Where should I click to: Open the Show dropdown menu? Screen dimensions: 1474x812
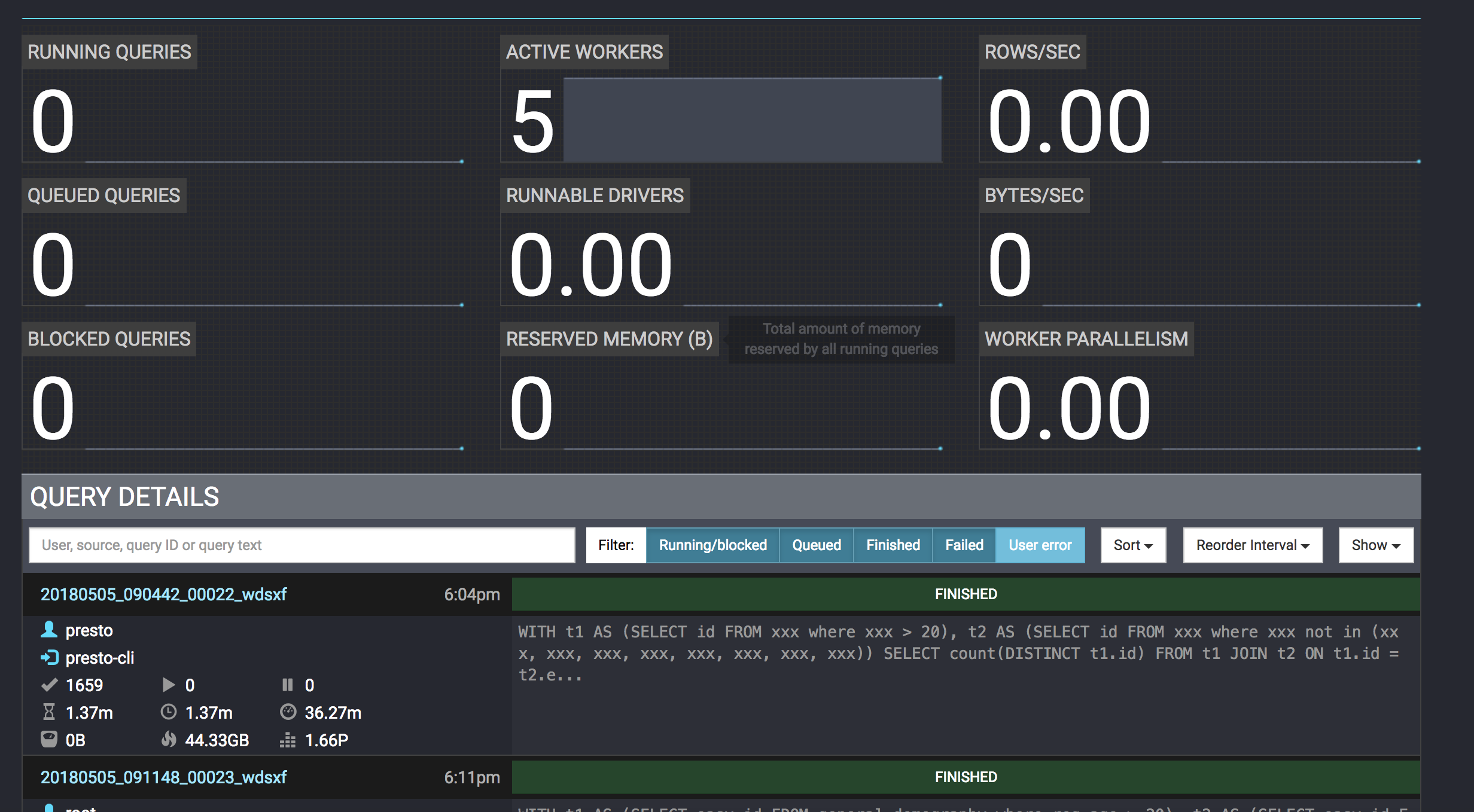point(1375,545)
